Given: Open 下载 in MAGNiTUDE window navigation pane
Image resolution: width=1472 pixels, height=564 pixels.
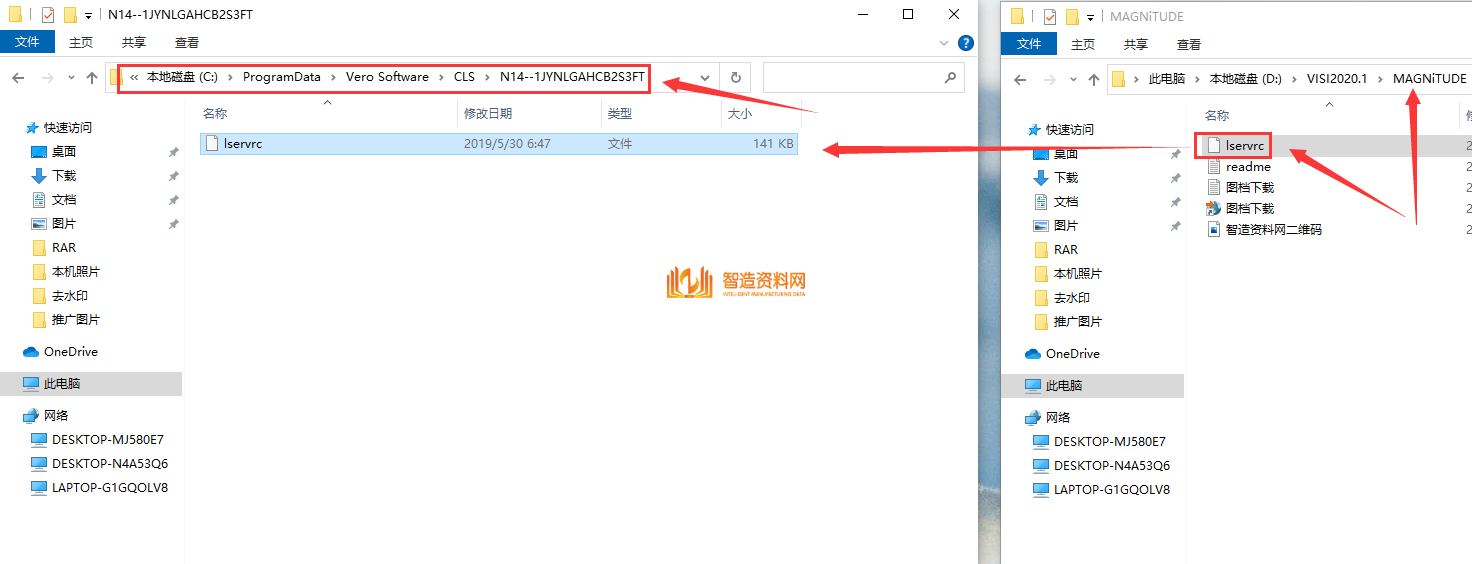Looking at the screenshot, I should point(1065,178).
